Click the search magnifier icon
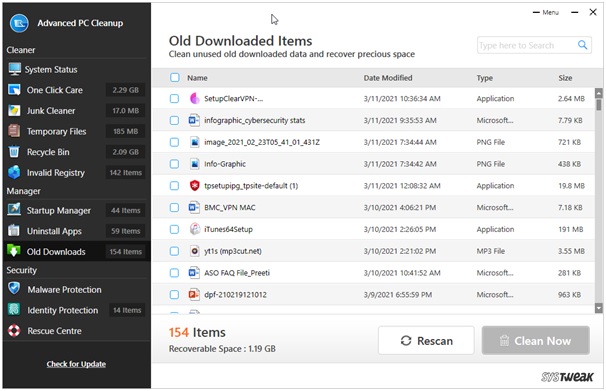This screenshot has width=606, height=391. click(582, 45)
